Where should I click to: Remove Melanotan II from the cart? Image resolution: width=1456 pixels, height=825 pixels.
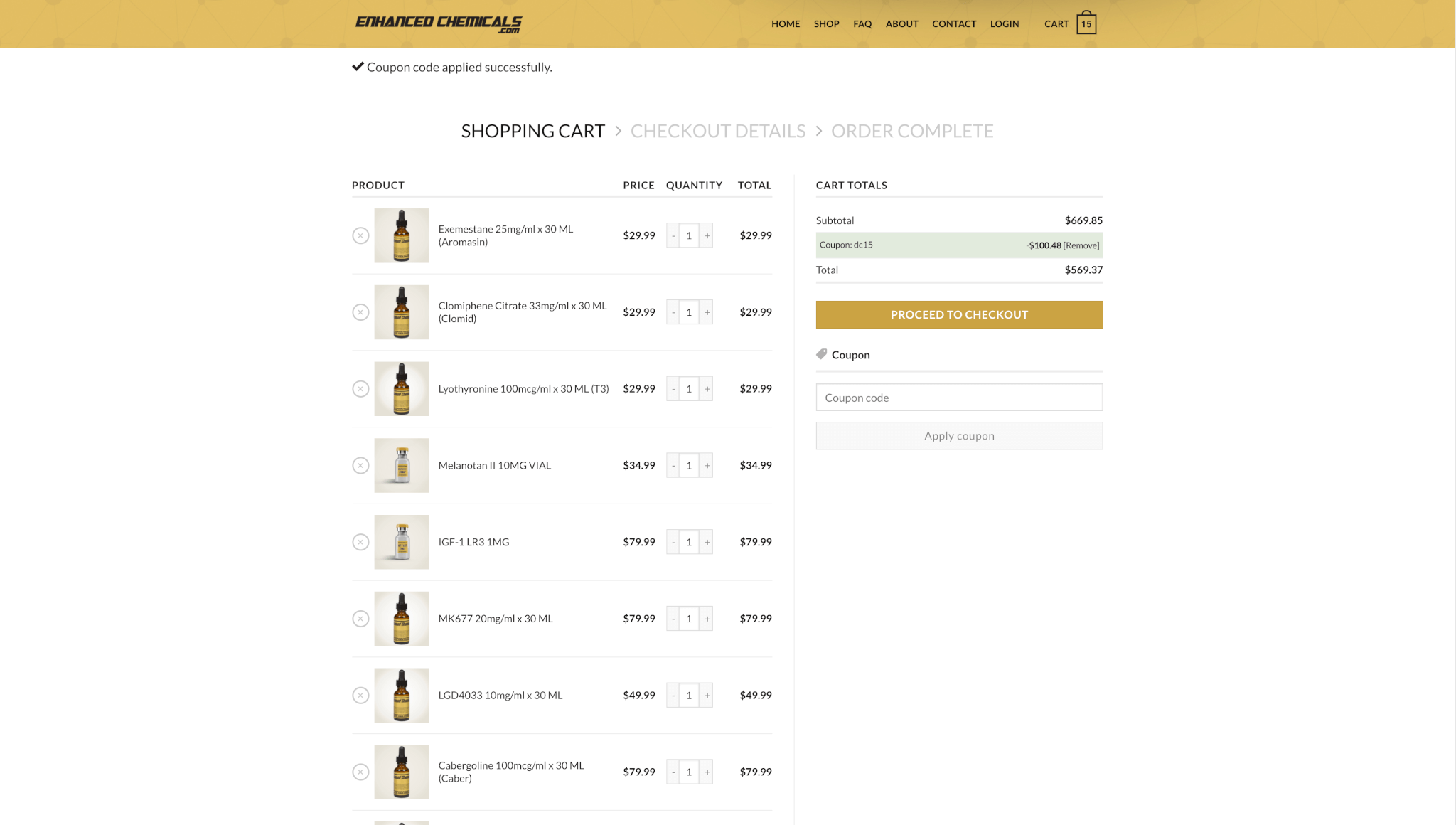click(x=360, y=465)
